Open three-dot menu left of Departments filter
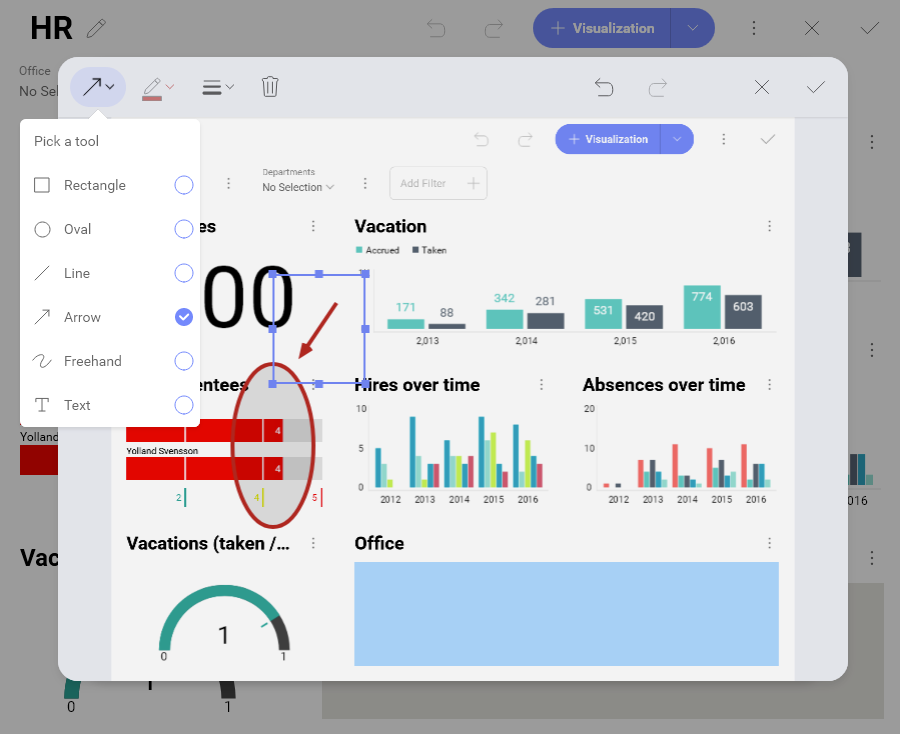 click(x=228, y=183)
